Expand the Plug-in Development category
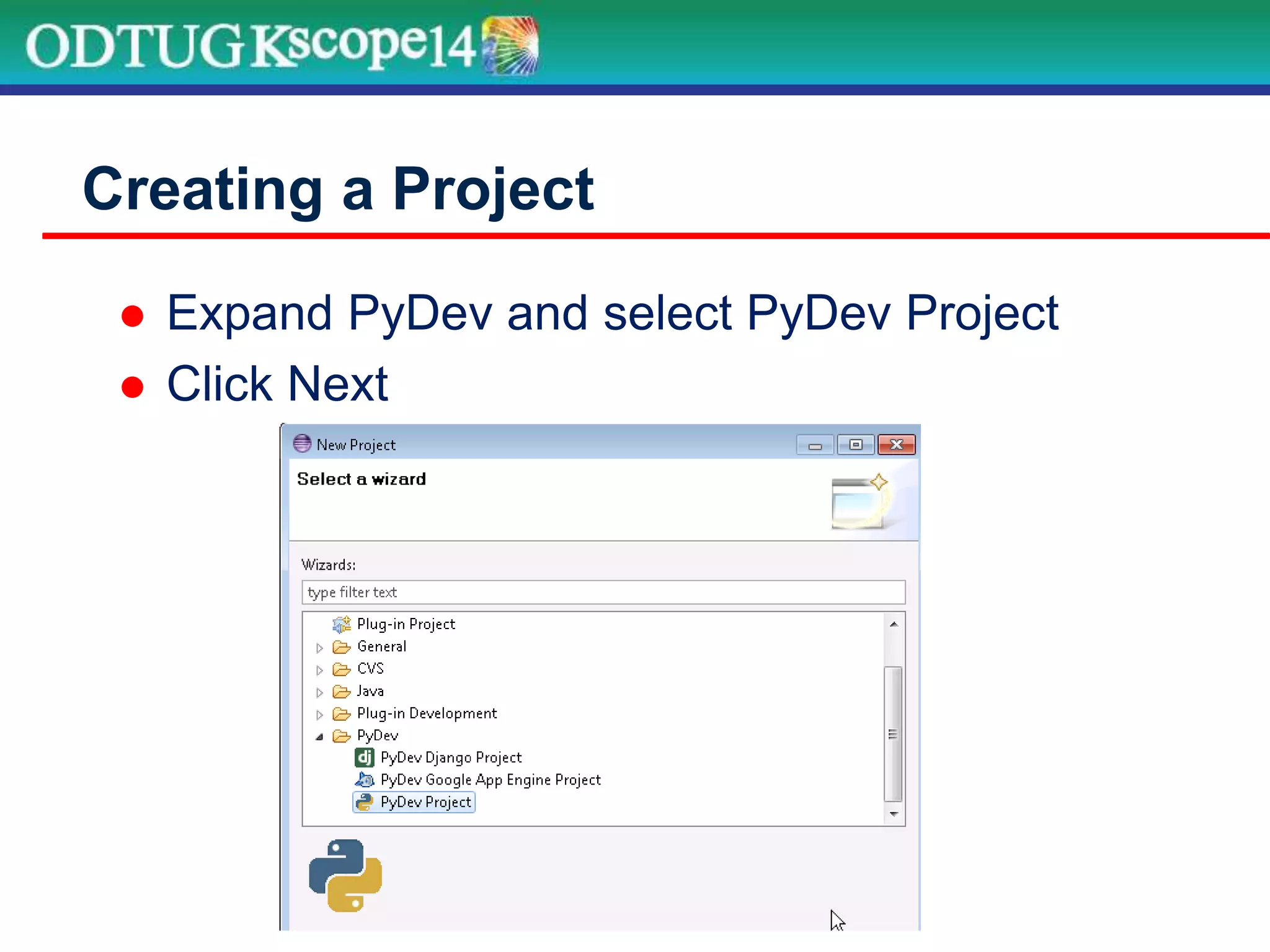This screenshot has height=952, width=1270. [319, 715]
